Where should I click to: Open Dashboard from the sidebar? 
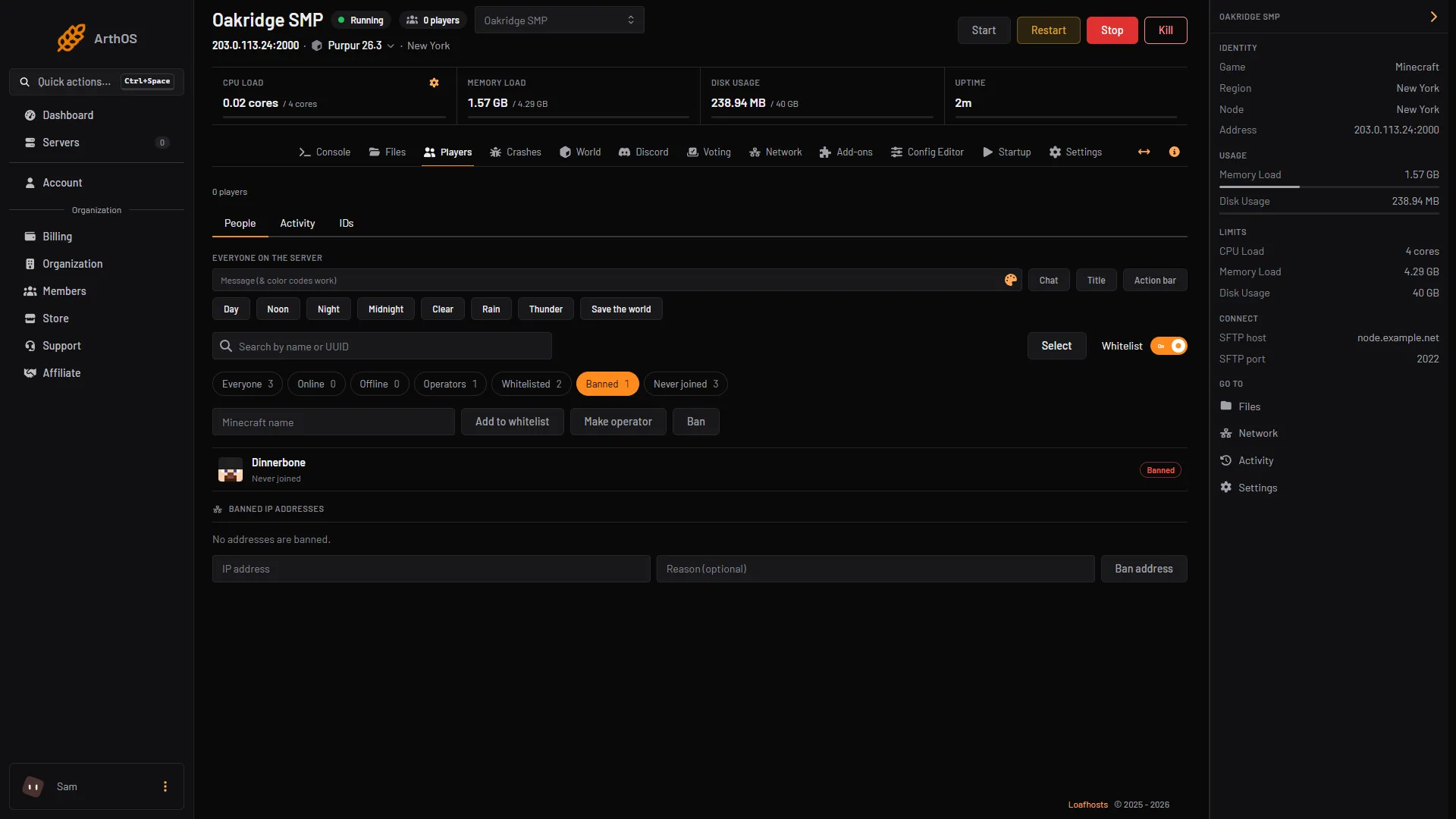[96, 115]
